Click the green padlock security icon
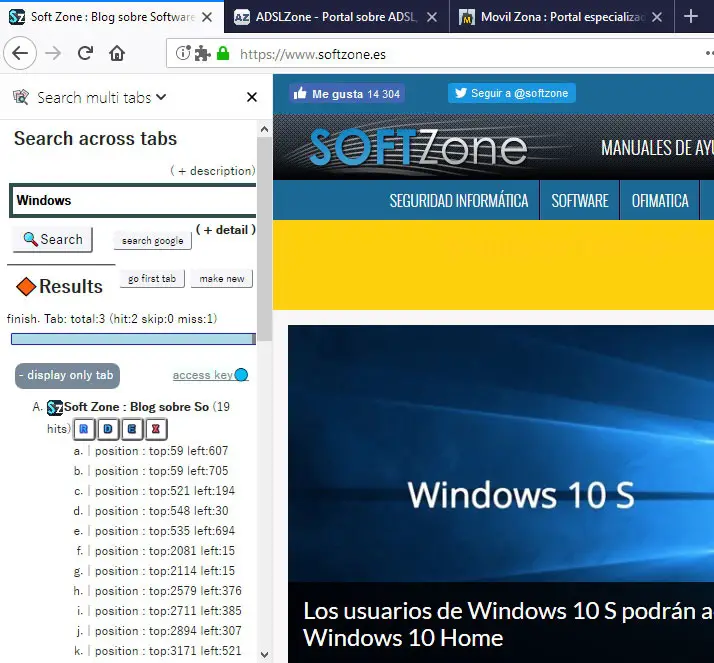714x663 pixels. [223, 53]
